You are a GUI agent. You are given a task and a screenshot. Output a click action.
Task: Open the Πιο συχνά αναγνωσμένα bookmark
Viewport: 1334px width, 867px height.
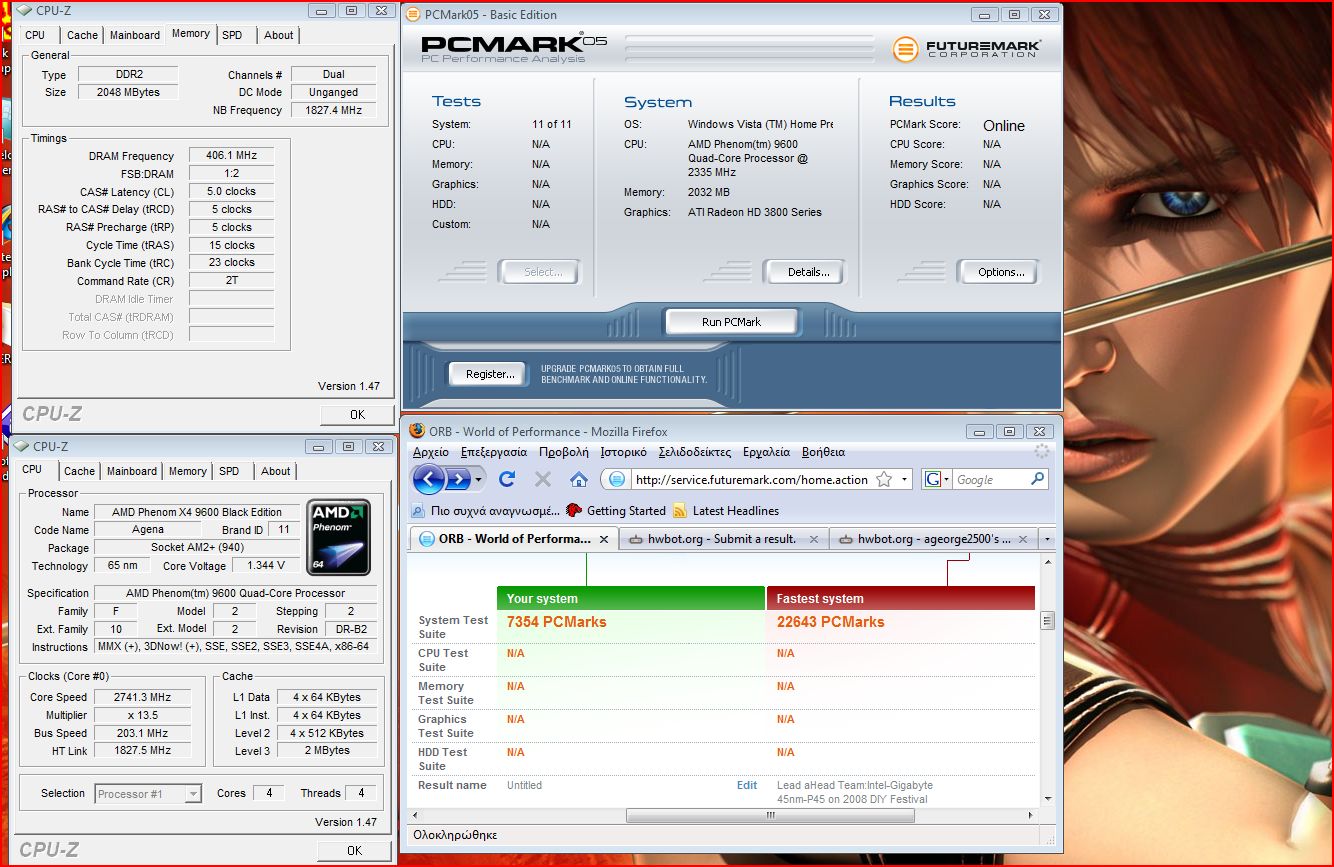(487, 510)
